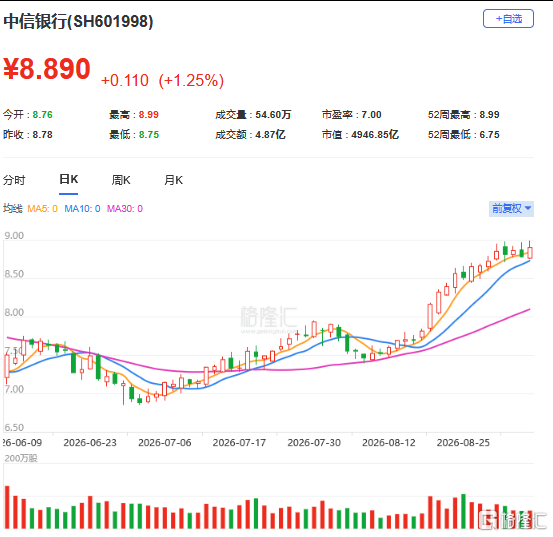Switch to the 分时 chart tab

(14, 180)
